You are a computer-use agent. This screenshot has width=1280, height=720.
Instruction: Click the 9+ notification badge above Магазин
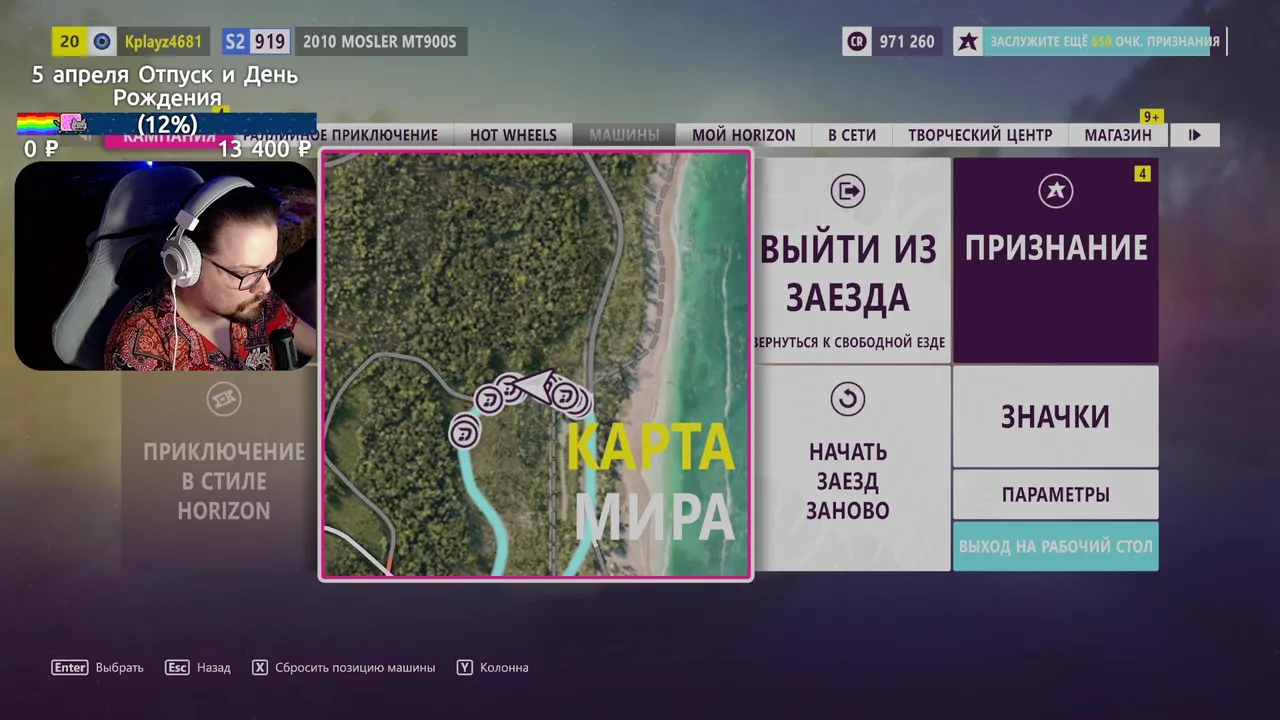(1151, 117)
